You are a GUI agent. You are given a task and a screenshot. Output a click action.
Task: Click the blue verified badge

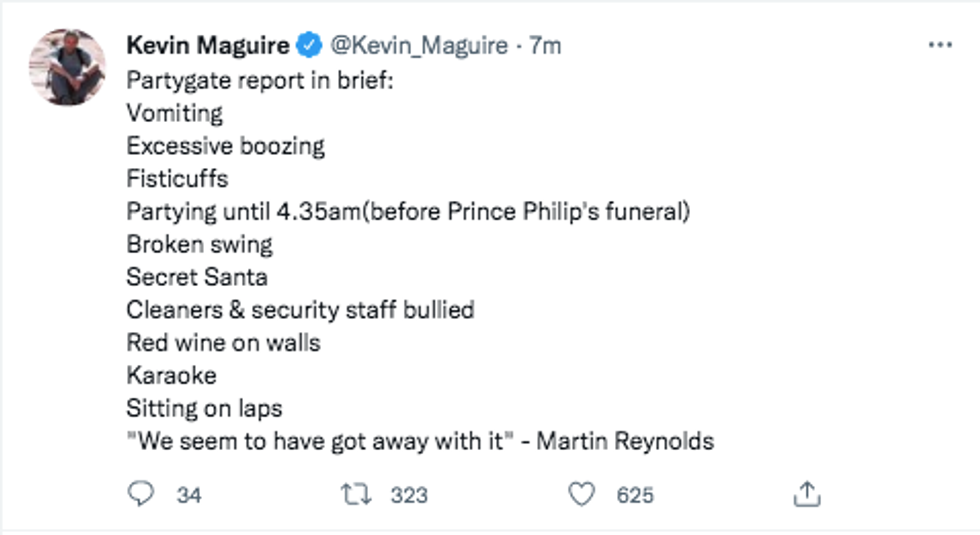311,46
